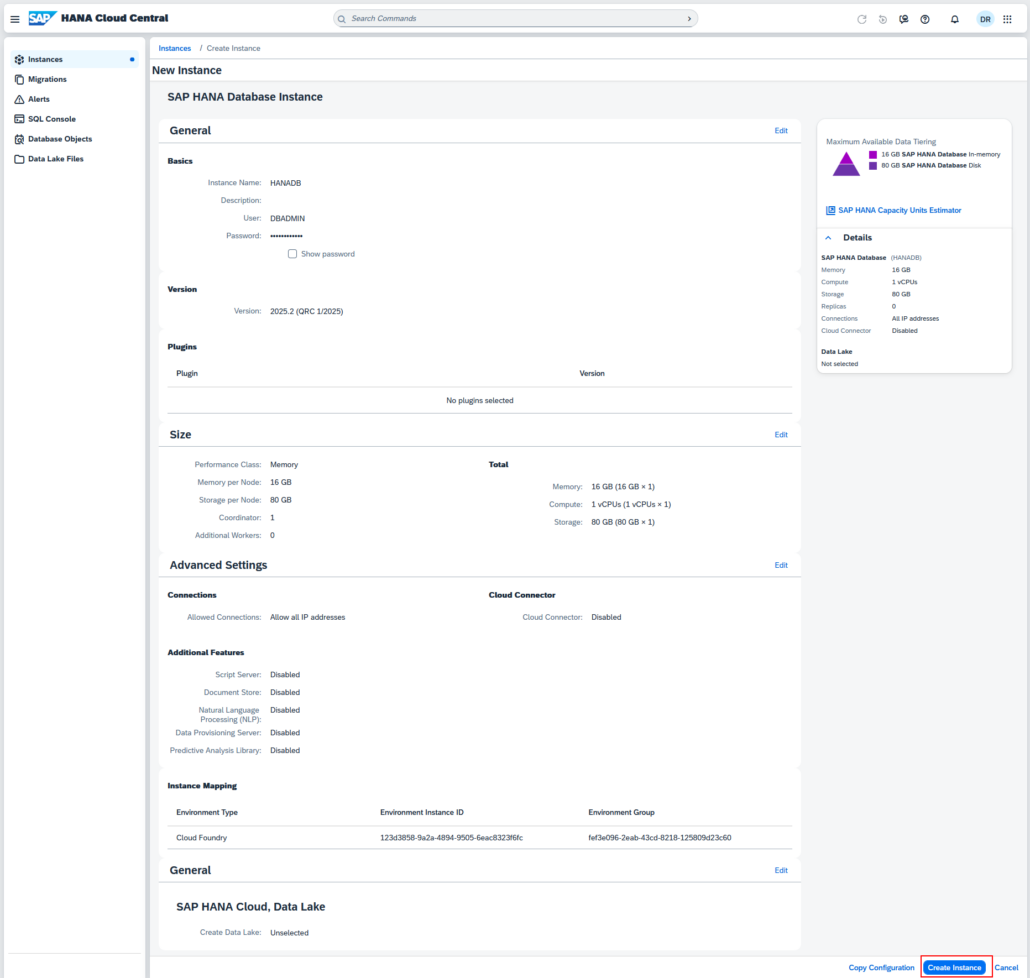Screen dimensions: 1030x978
Task: Click total compute '1 vCPUs (1 vCPUs × 1)'
Action: click(x=631, y=504)
